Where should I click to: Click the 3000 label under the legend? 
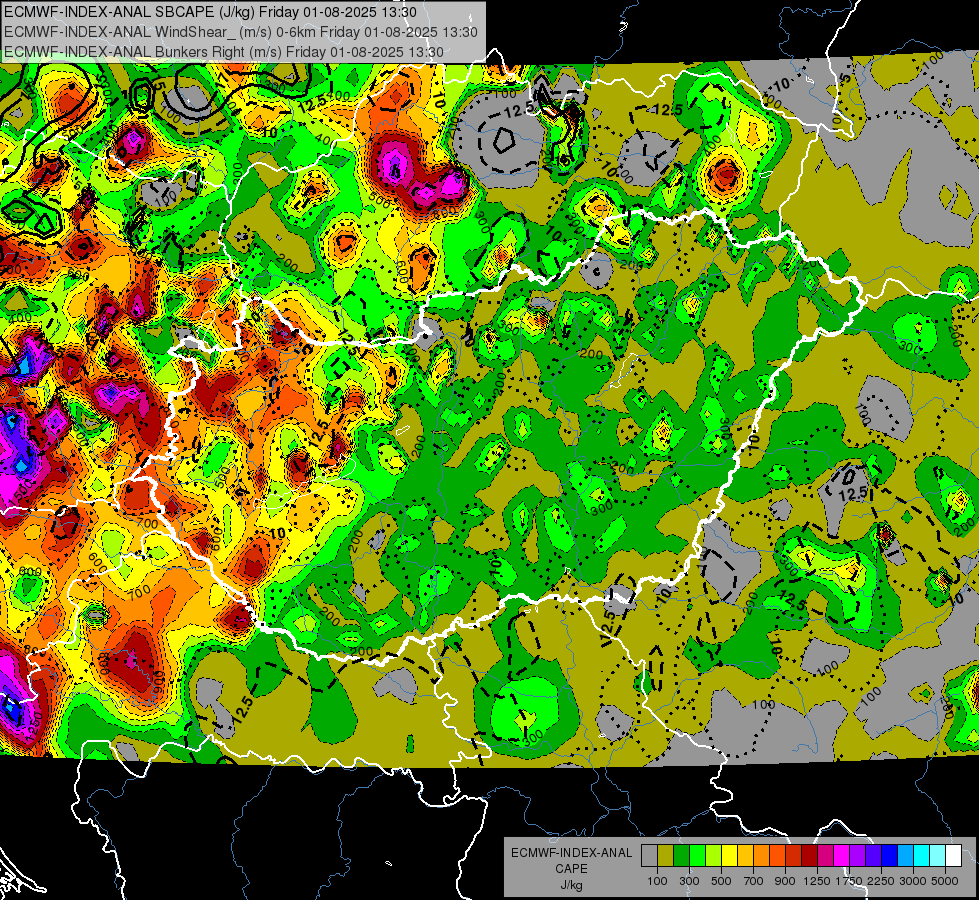[x=913, y=881]
